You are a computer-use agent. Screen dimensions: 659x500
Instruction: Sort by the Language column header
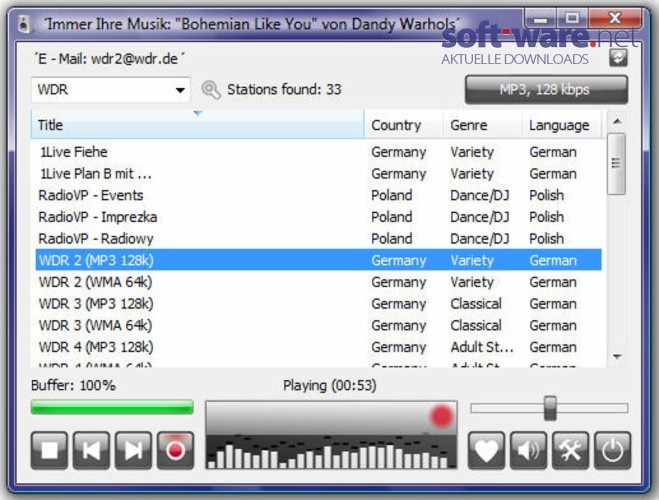(x=562, y=125)
